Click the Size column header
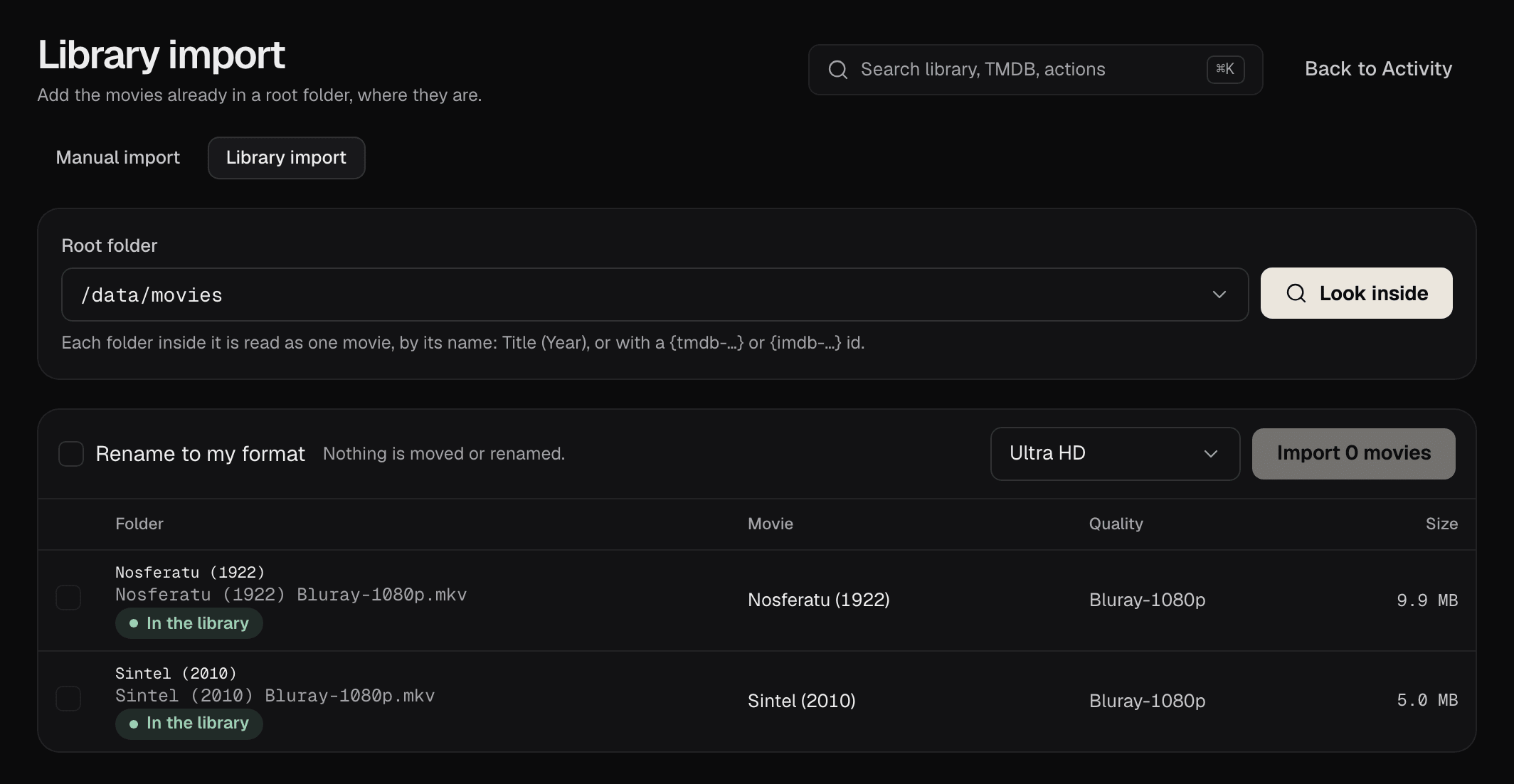 (x=1441, y=524)
